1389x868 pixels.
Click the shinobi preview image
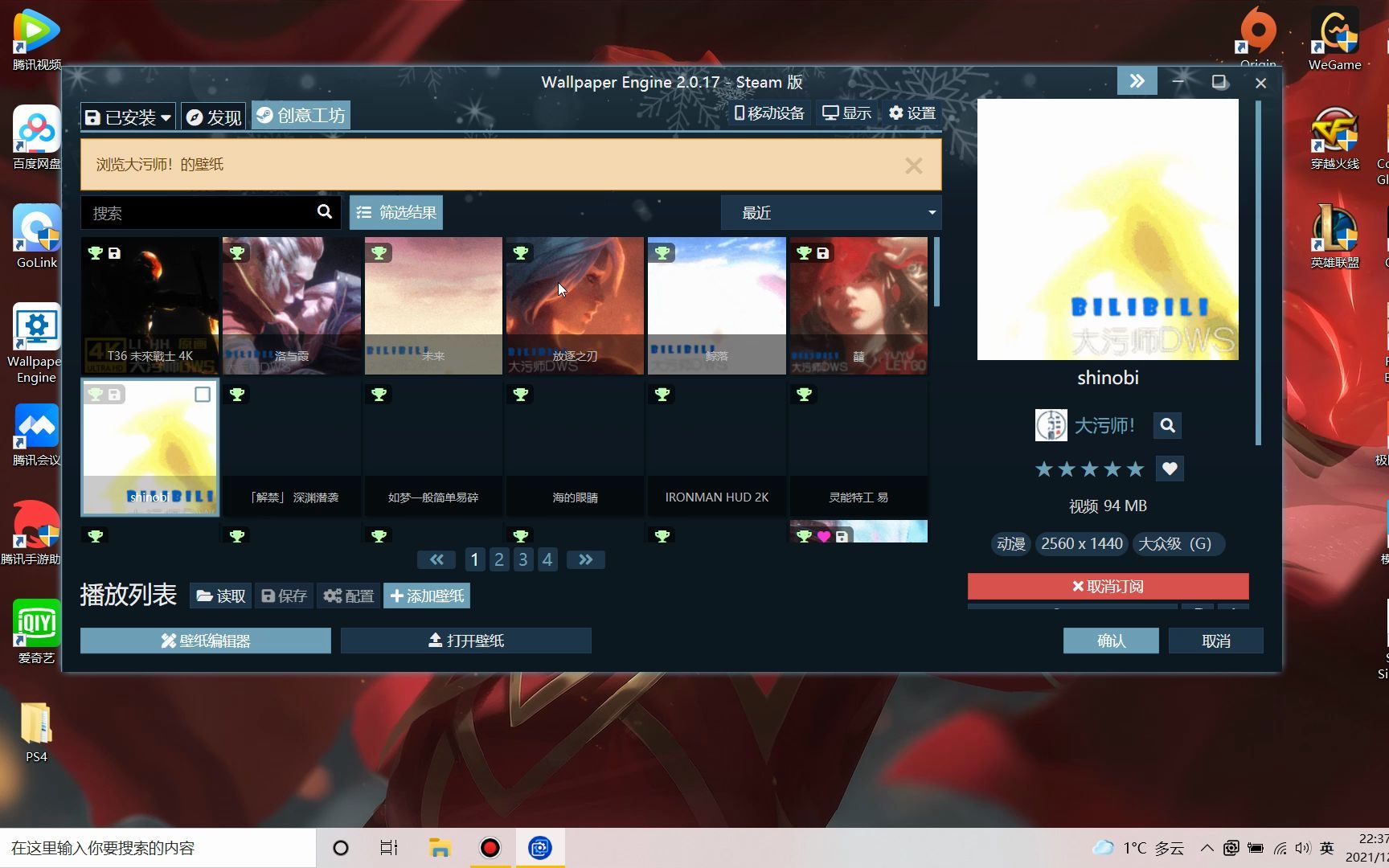point(1108,229)
